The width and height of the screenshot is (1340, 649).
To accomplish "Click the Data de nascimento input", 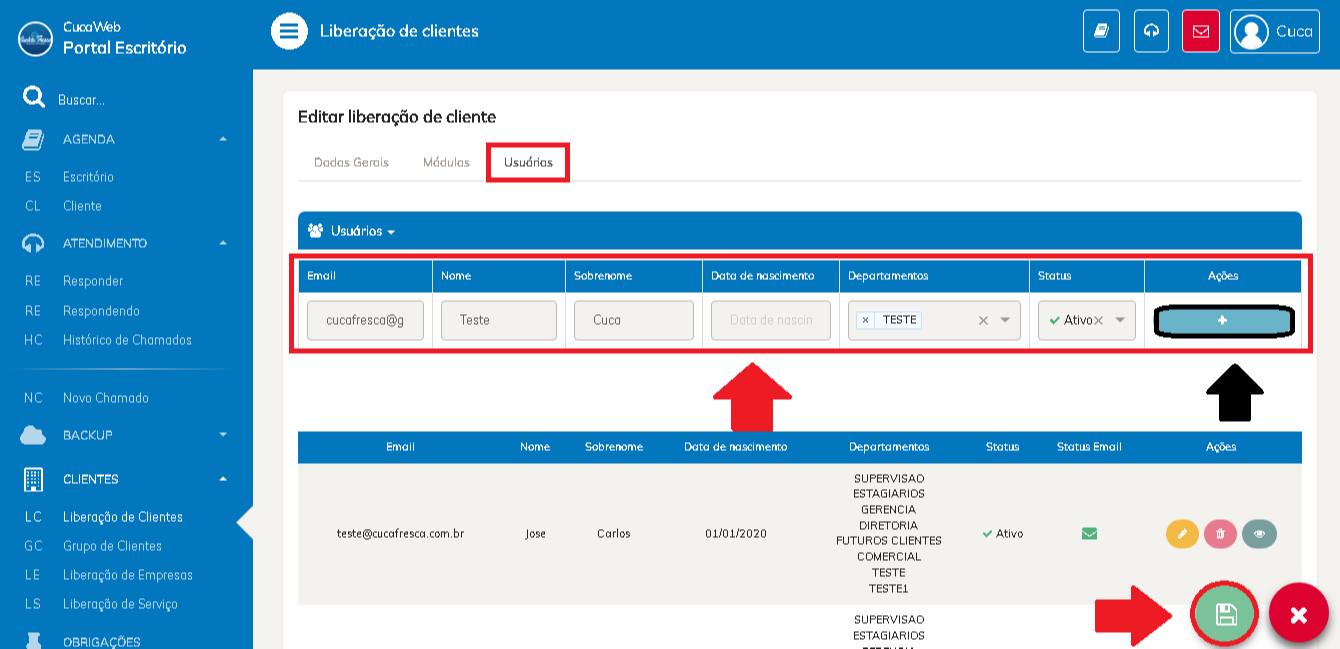I will pyautogui.click(x=771, y=320).
